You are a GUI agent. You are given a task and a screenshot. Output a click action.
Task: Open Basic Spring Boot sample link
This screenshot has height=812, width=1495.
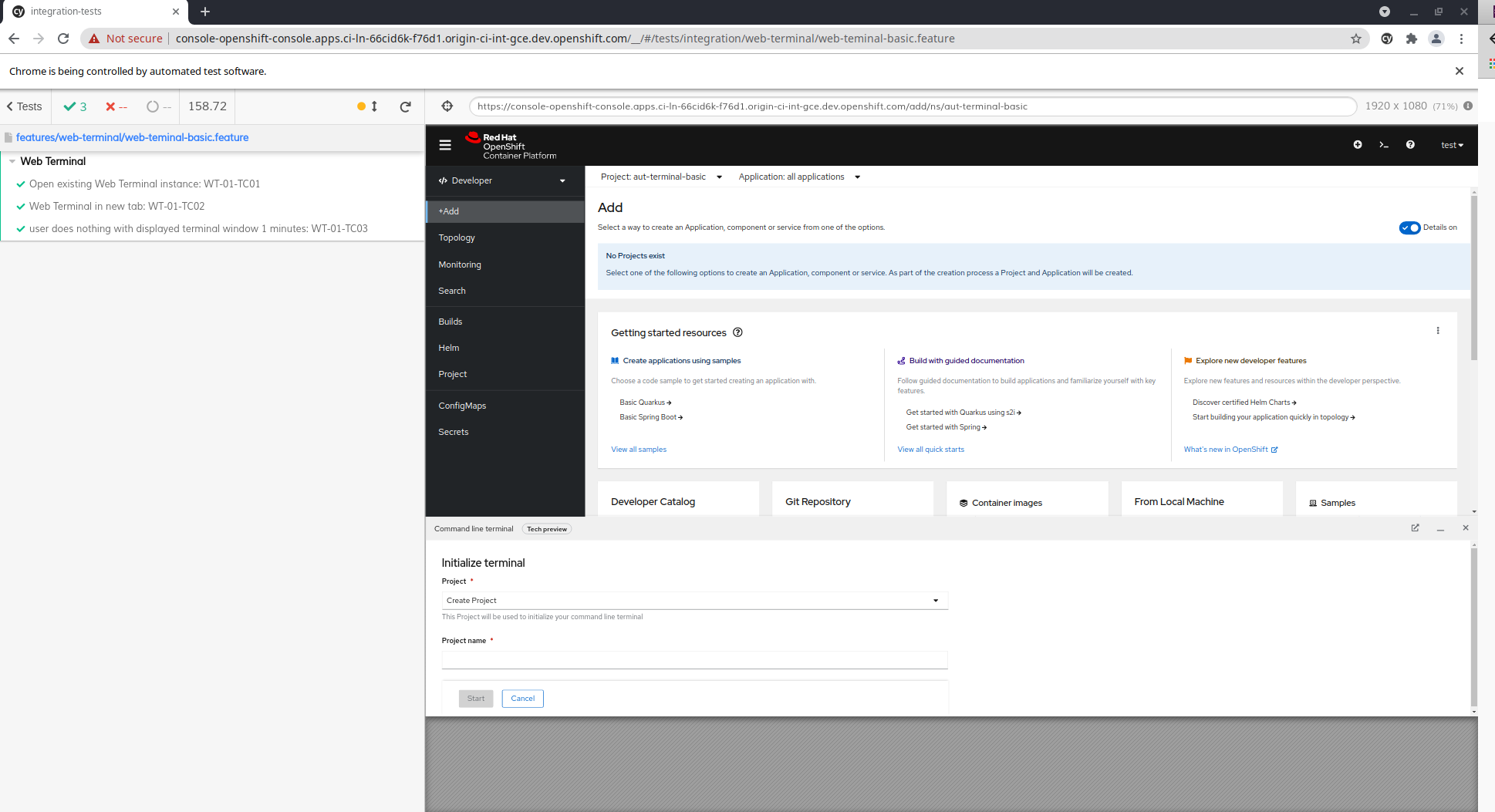coord(651,417)
